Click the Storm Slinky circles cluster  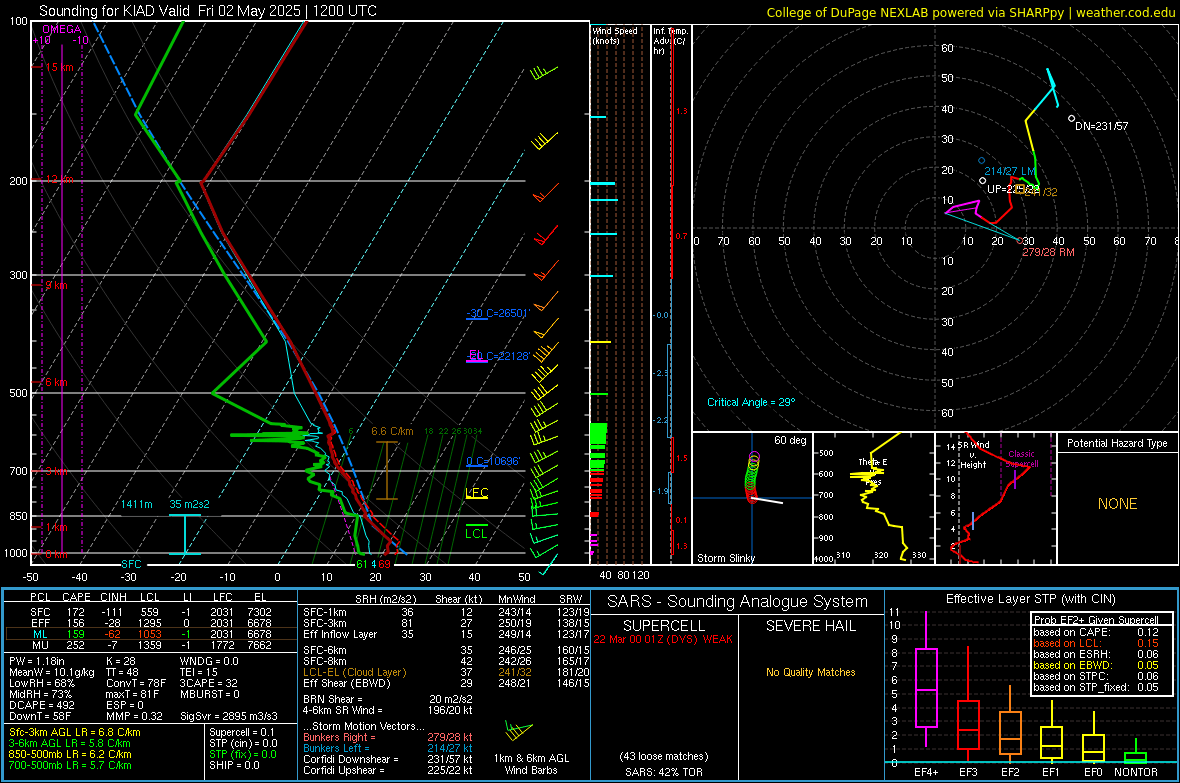753,476
